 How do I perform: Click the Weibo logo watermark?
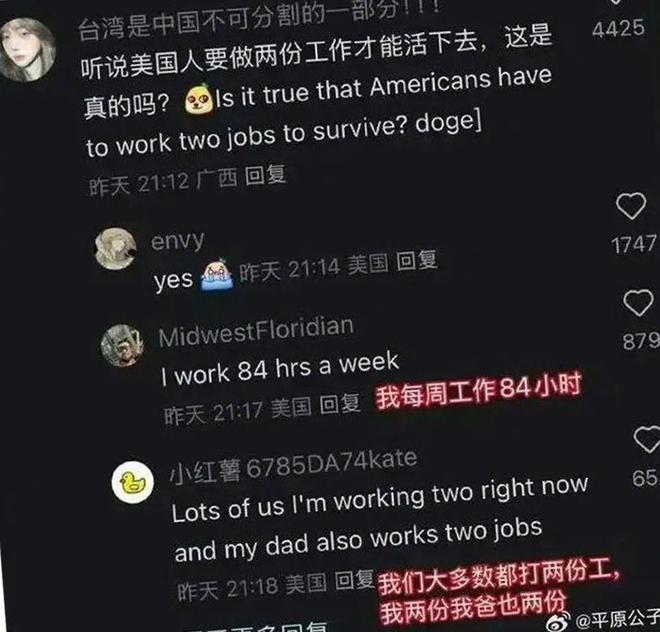click(558, 621)
